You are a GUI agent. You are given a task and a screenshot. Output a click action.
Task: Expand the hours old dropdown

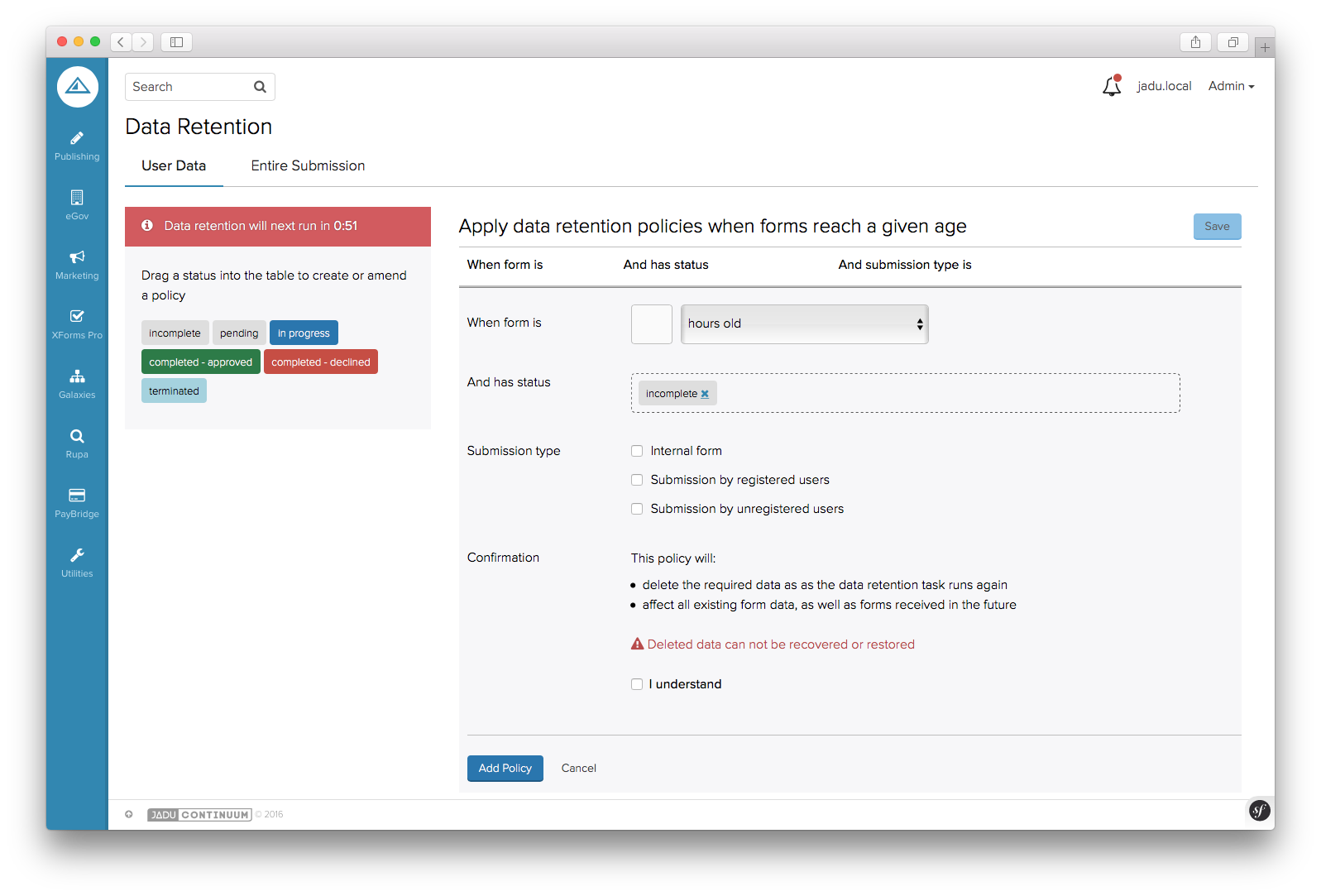[804, 323]
